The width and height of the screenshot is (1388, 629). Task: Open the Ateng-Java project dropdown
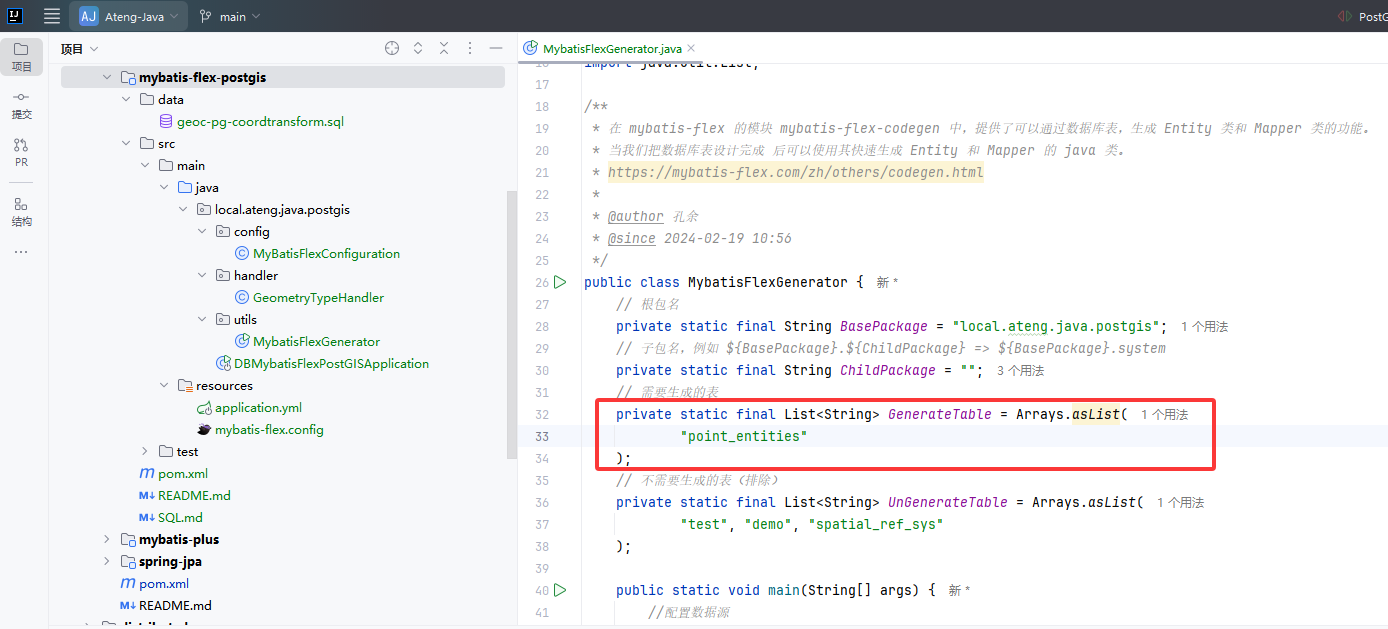coord(131,16)
